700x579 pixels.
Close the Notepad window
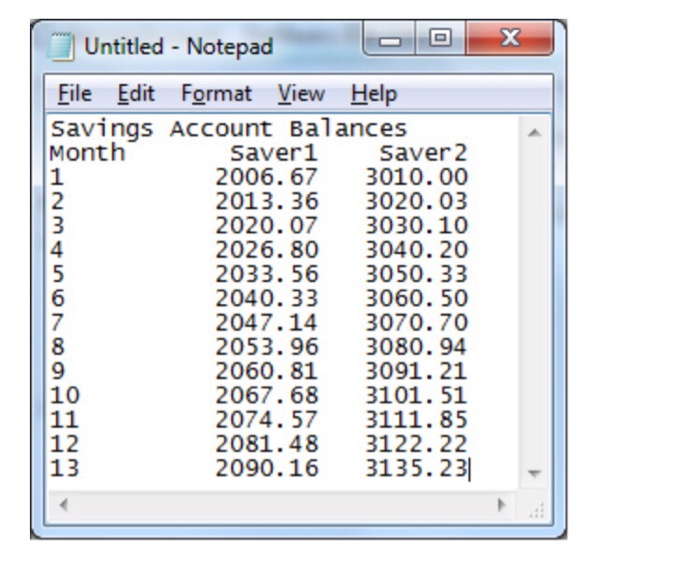pyautogui.click(x=509, y=39)
